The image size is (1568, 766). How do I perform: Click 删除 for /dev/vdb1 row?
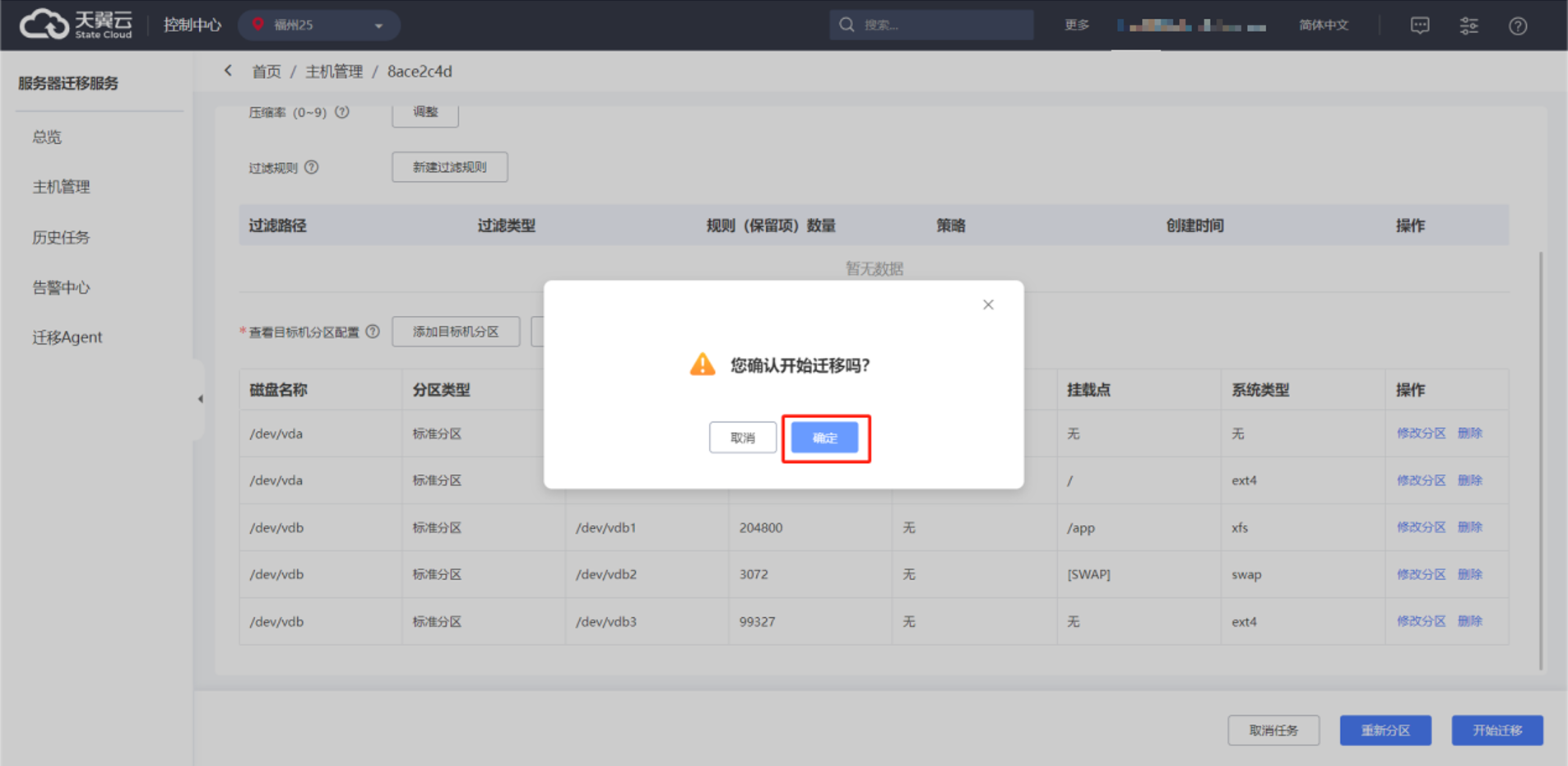pyautogui.click(x=1470, y=527)
